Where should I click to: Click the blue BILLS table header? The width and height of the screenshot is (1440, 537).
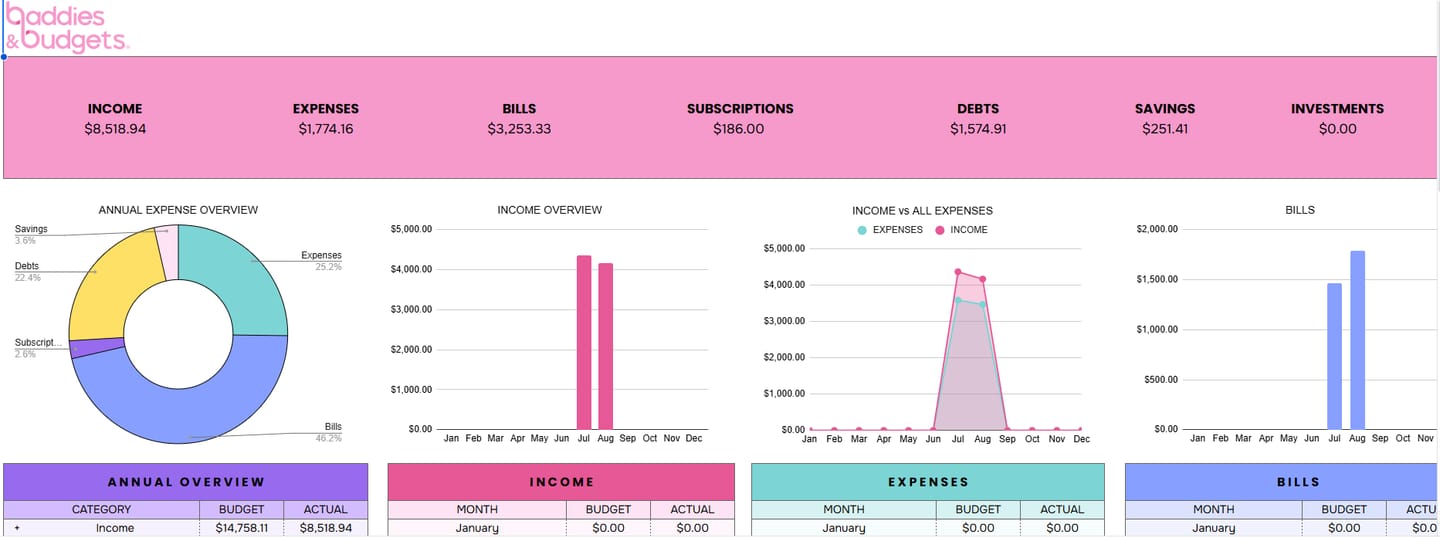tap(1282, 482)
